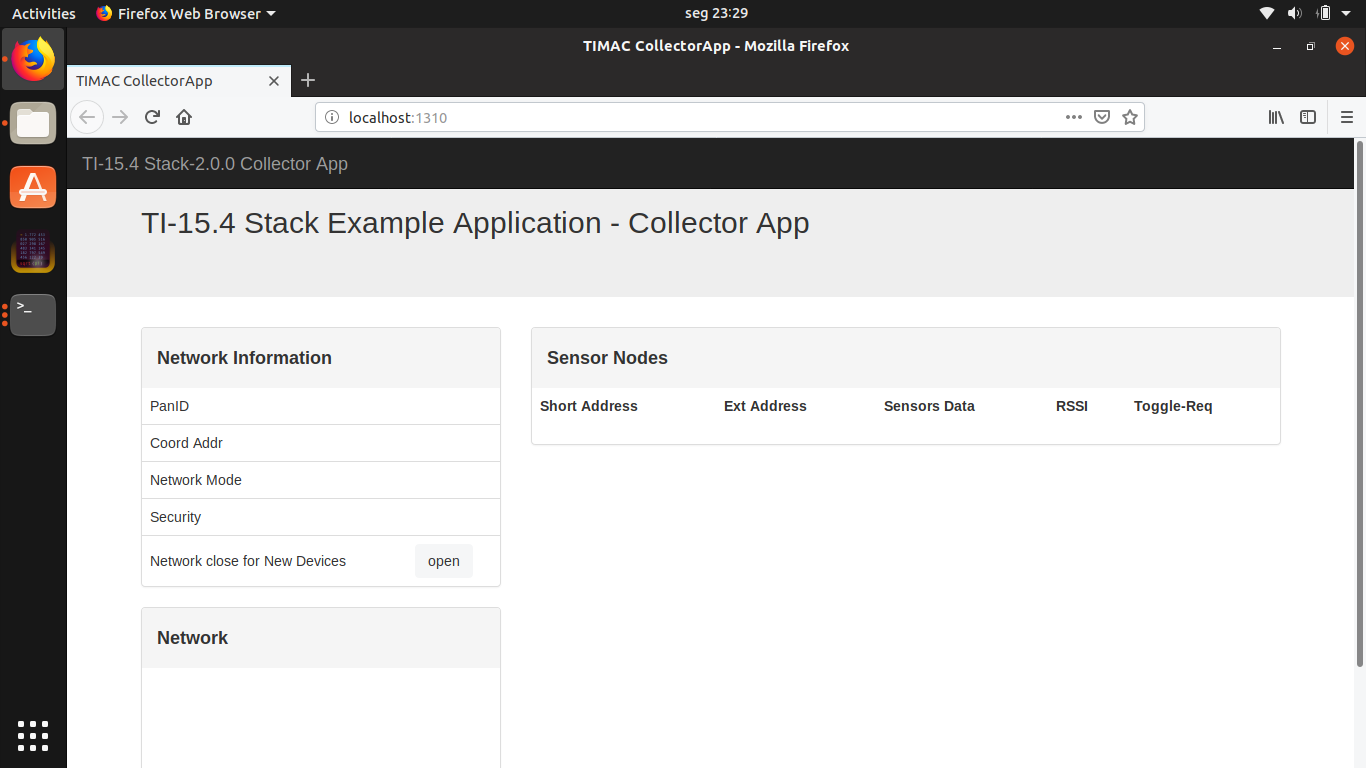Image resolution: width=1366 pixels, height=768 pixels.
Task: Close the TIMAC CollectorApp tab
Action: click(x=274, y=81)
